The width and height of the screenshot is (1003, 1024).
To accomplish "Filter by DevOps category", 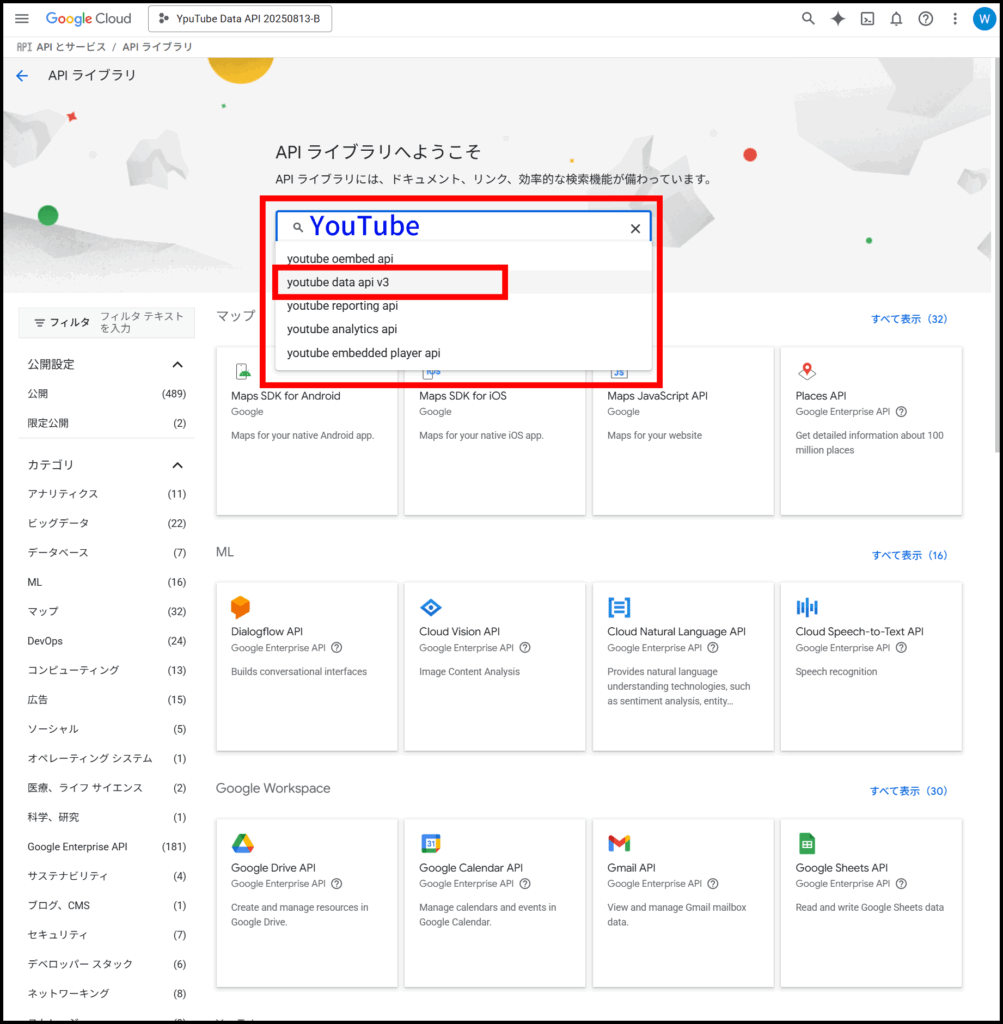I will point(106,641).
